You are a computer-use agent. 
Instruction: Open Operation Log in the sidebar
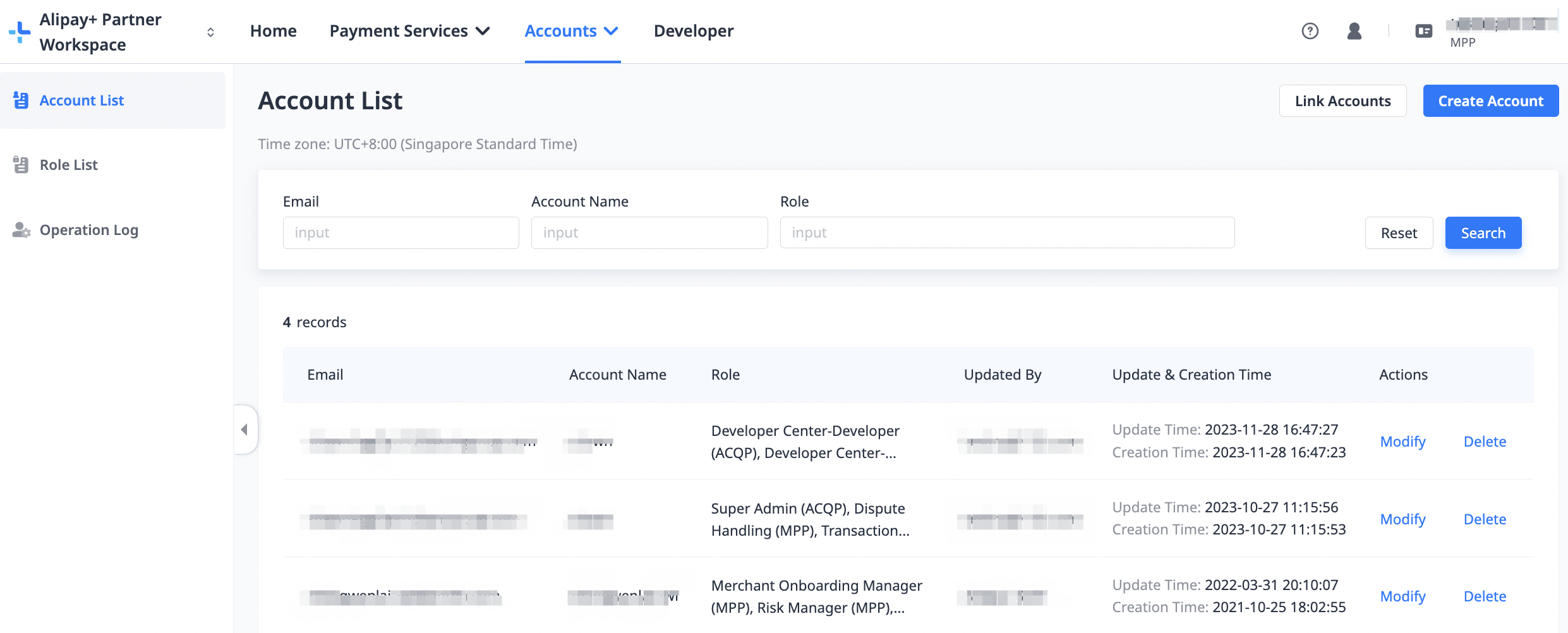tap(88, 229)
